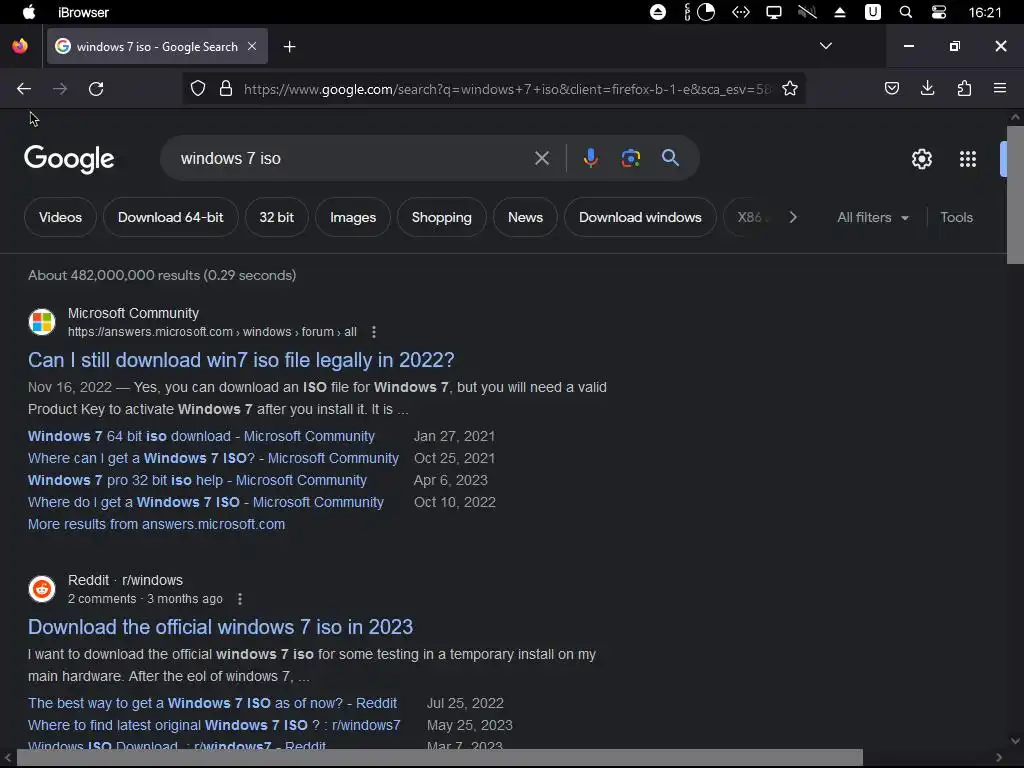Screen dimensions: 1024x768
Task: Start voice search with microphone
Action: (590, 158)
